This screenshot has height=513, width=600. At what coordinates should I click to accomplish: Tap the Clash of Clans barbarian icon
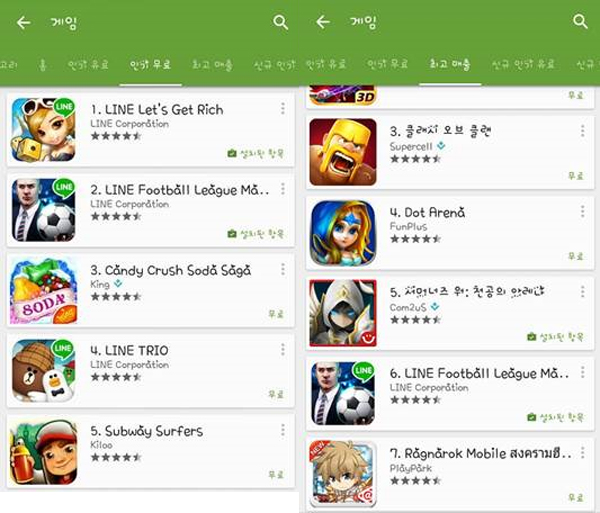click(x=343, y=152)
